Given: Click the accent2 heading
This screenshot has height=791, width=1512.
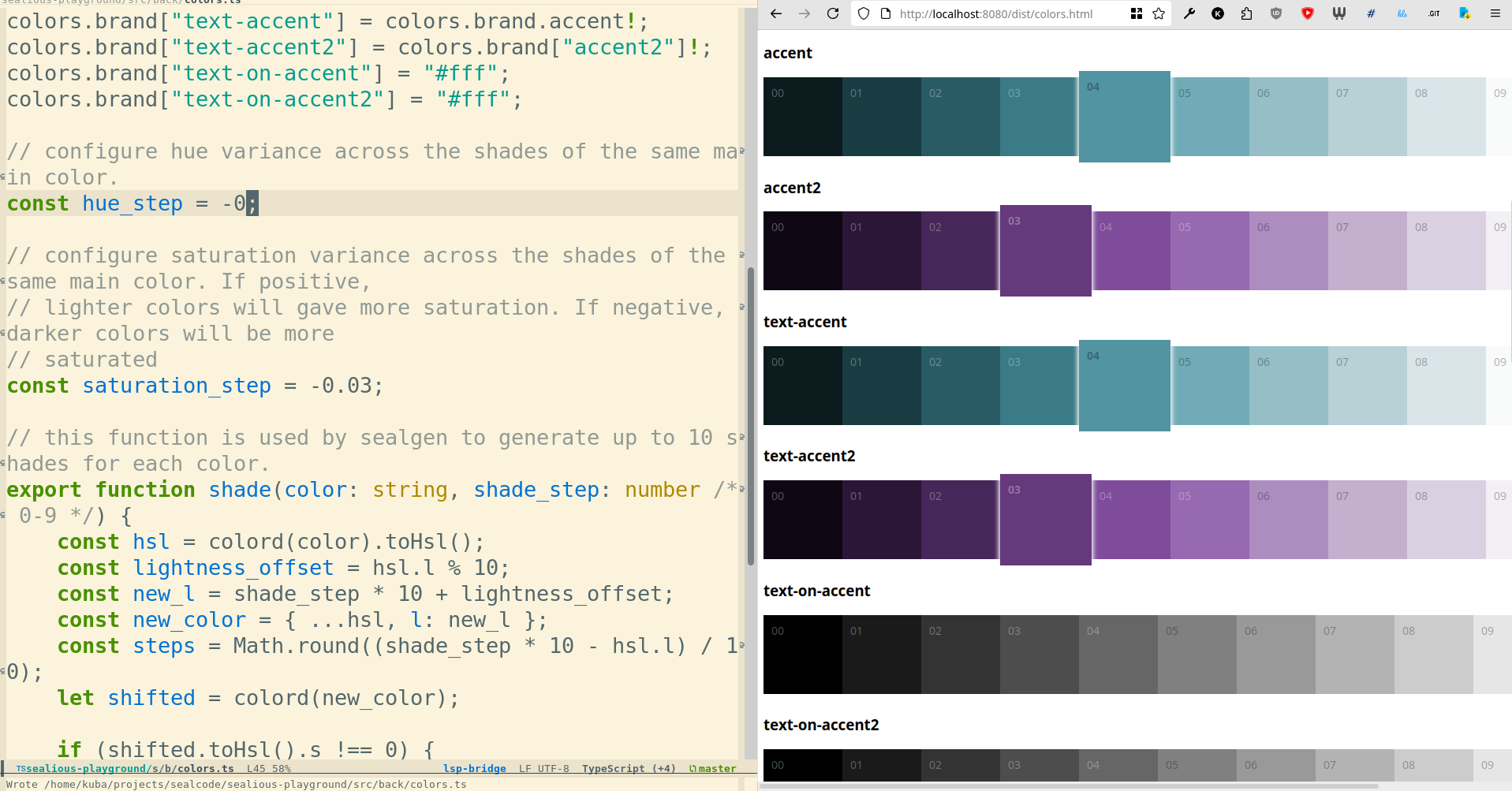Looking at the screenshot, I should click(x=792, y=188).
